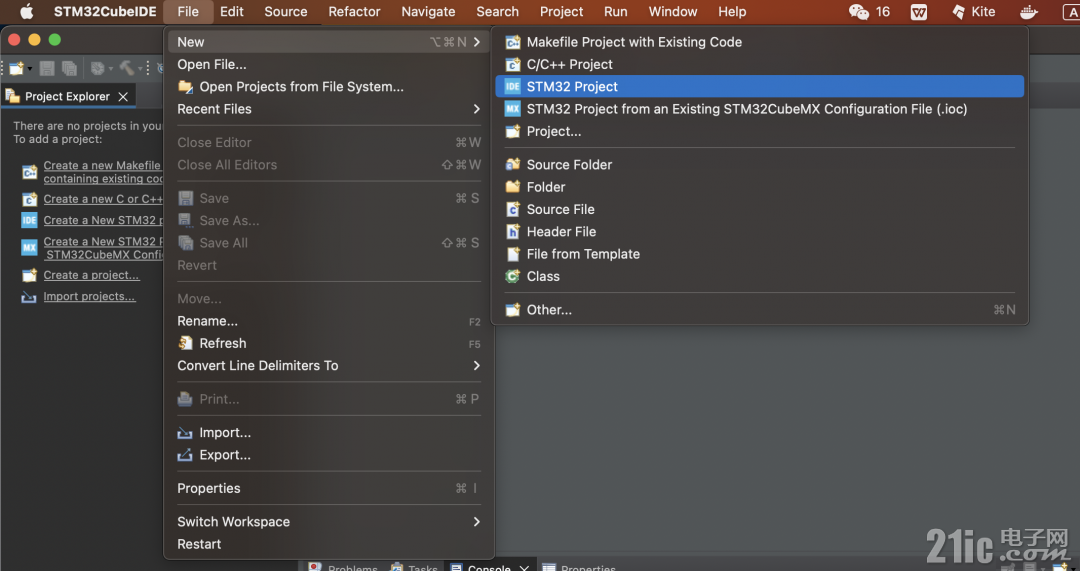The height and width of the screenshot is (571, 1080).
Task: Click the Header File icon
Action: (512, 231)
